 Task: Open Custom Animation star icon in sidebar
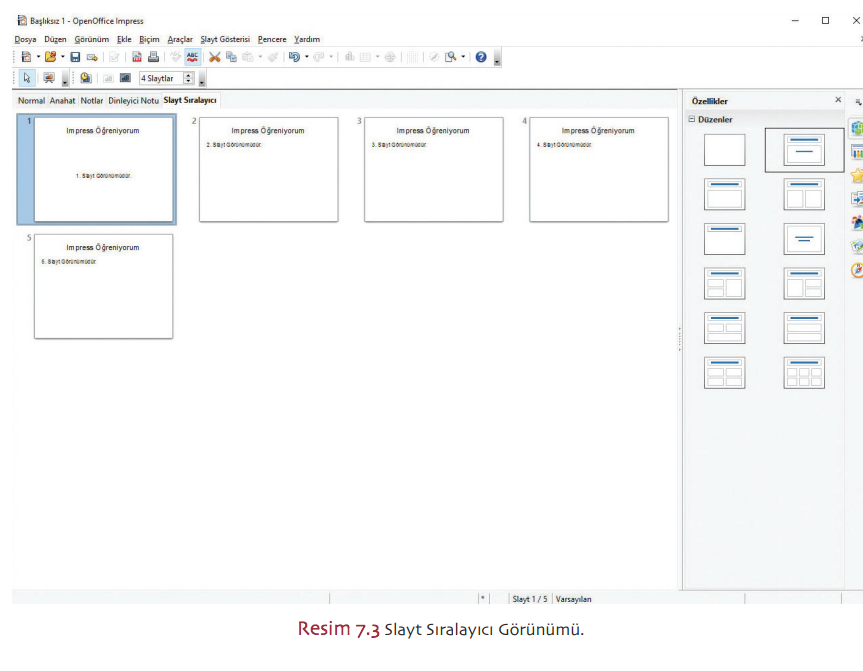[856, 175]
